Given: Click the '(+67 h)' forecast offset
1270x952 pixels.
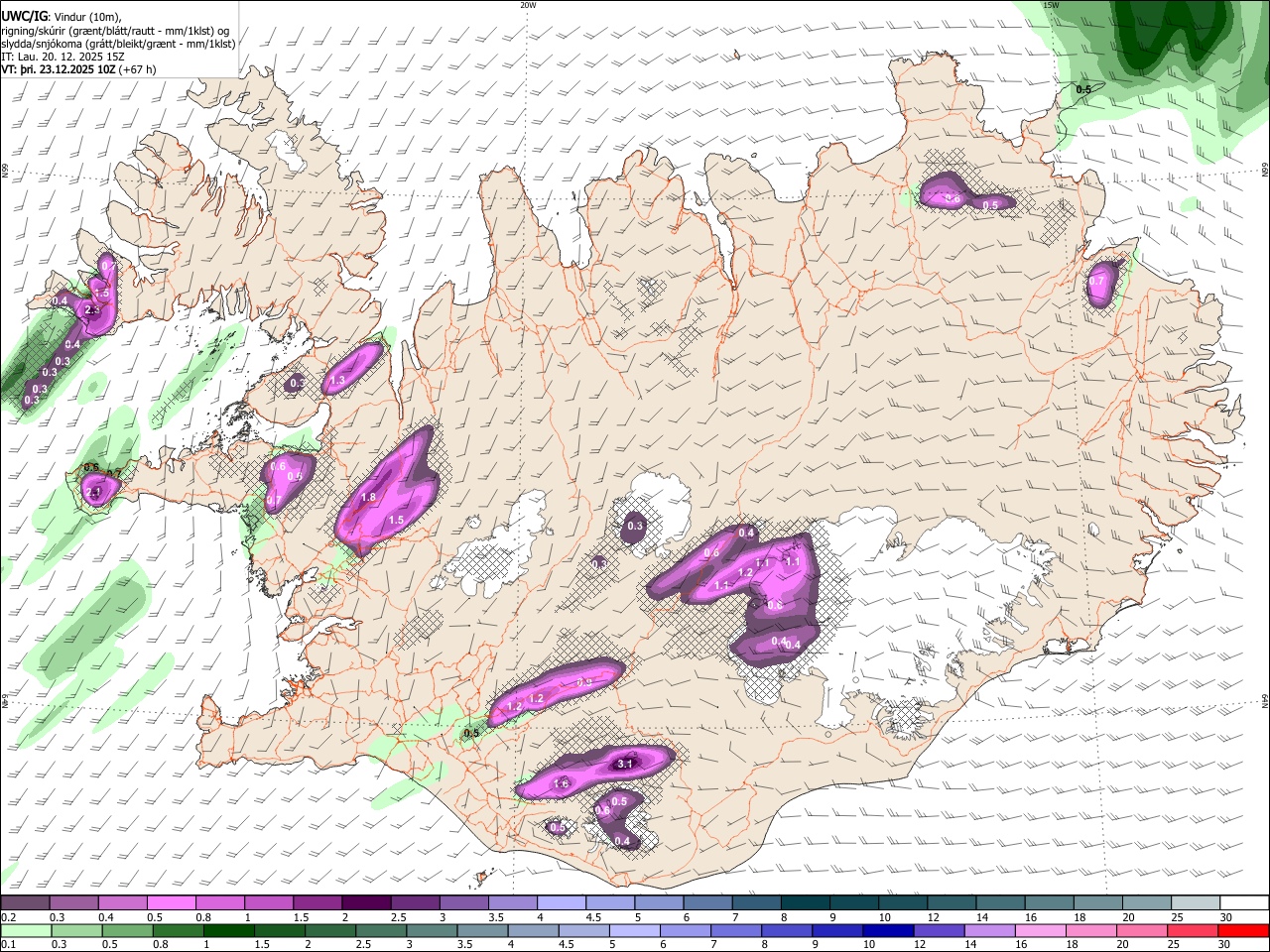Looking at the screenshot, I should tap(137, 69).
